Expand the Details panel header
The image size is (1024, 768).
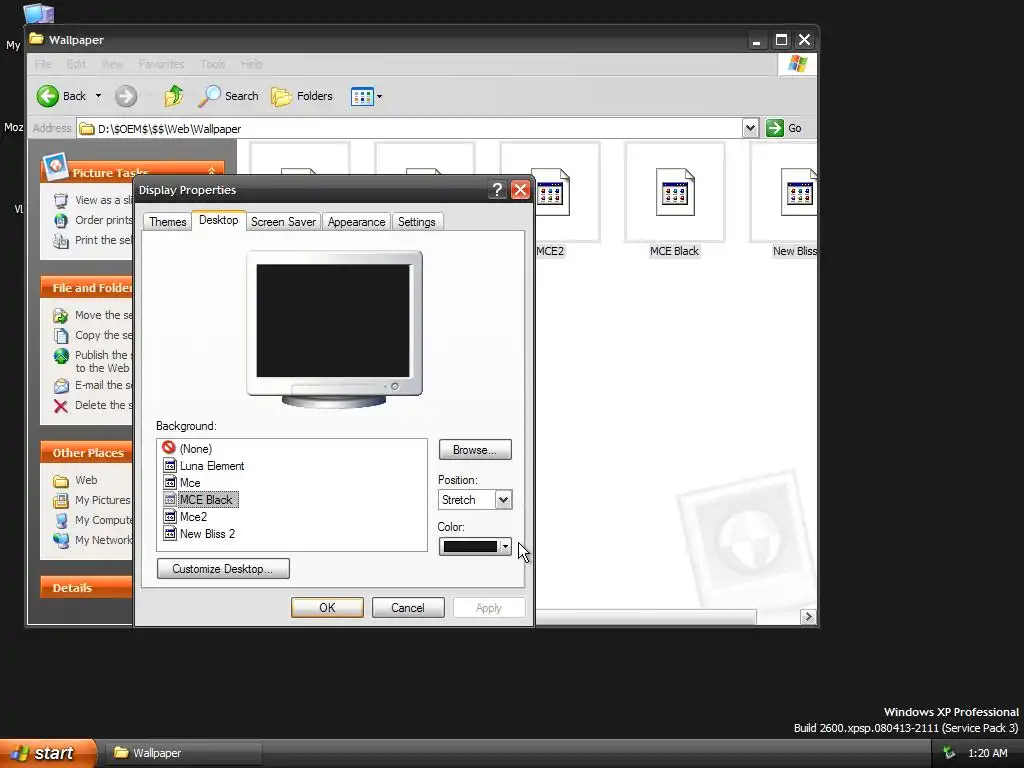pyautogui.click(x=86, y=587)
